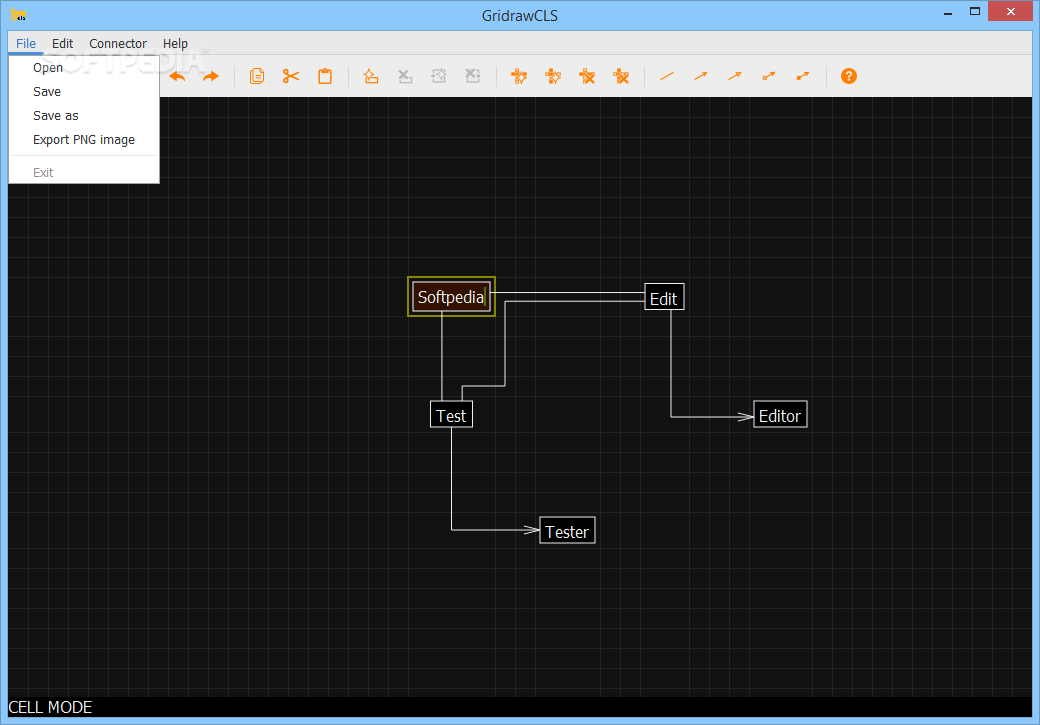Click the Cut scissors icon
This screenshot has width=1040, height=725.
[x=291, y=76]
